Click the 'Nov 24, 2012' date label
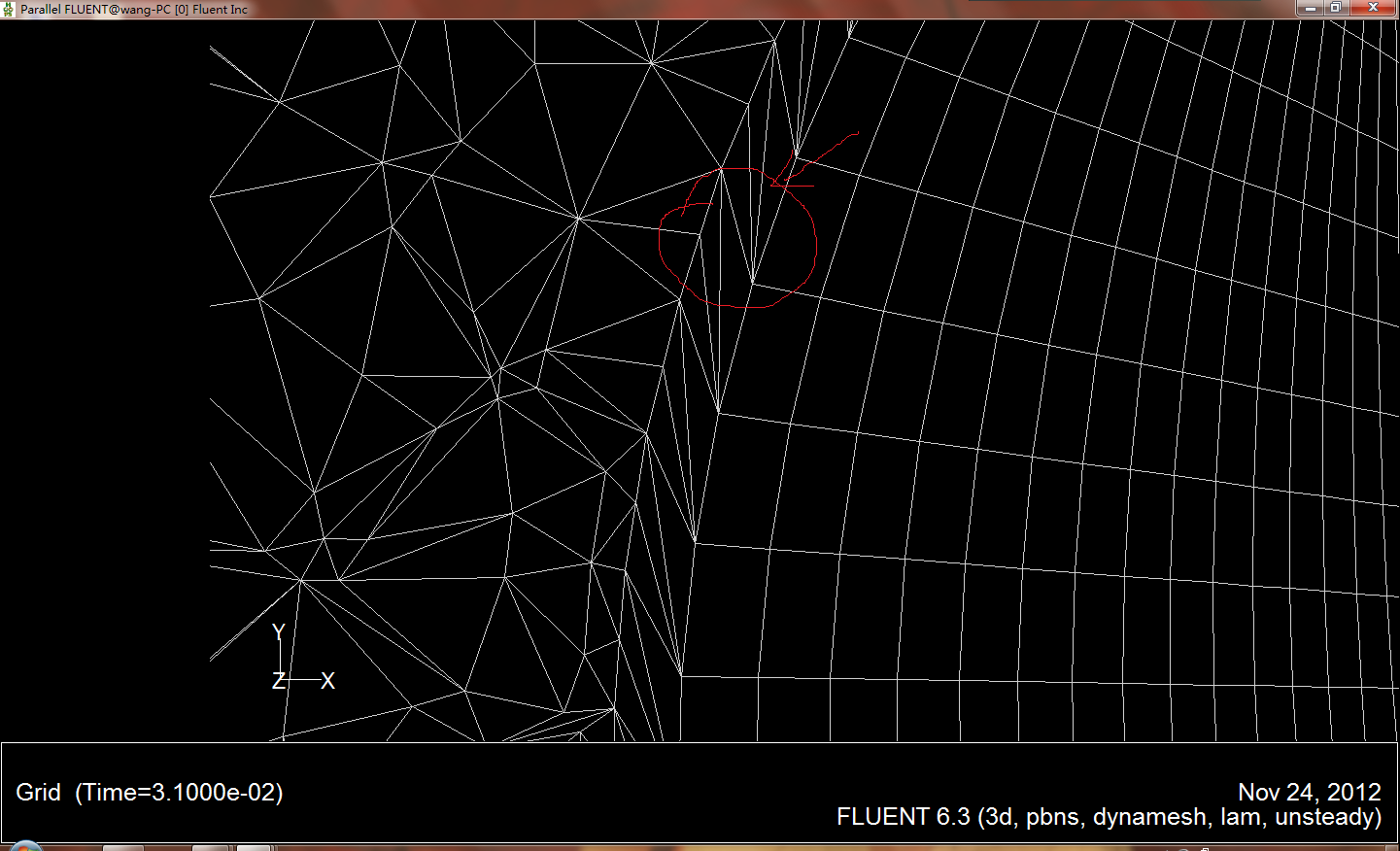The image size is (1400, 851). [1309, 793]
